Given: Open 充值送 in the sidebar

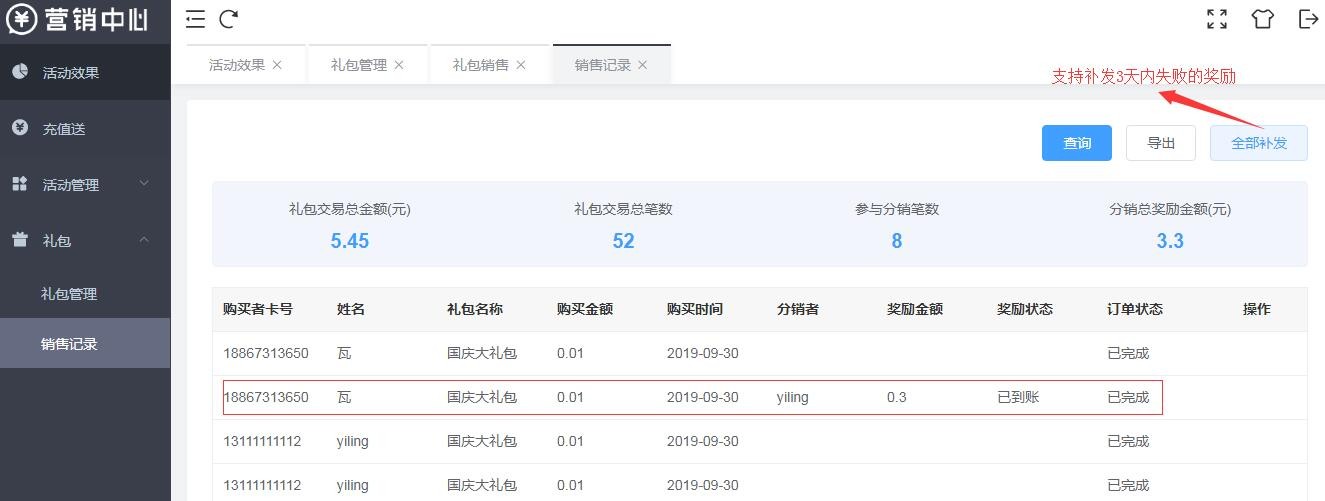Looking at the screenshot, I should click(63, 129).
